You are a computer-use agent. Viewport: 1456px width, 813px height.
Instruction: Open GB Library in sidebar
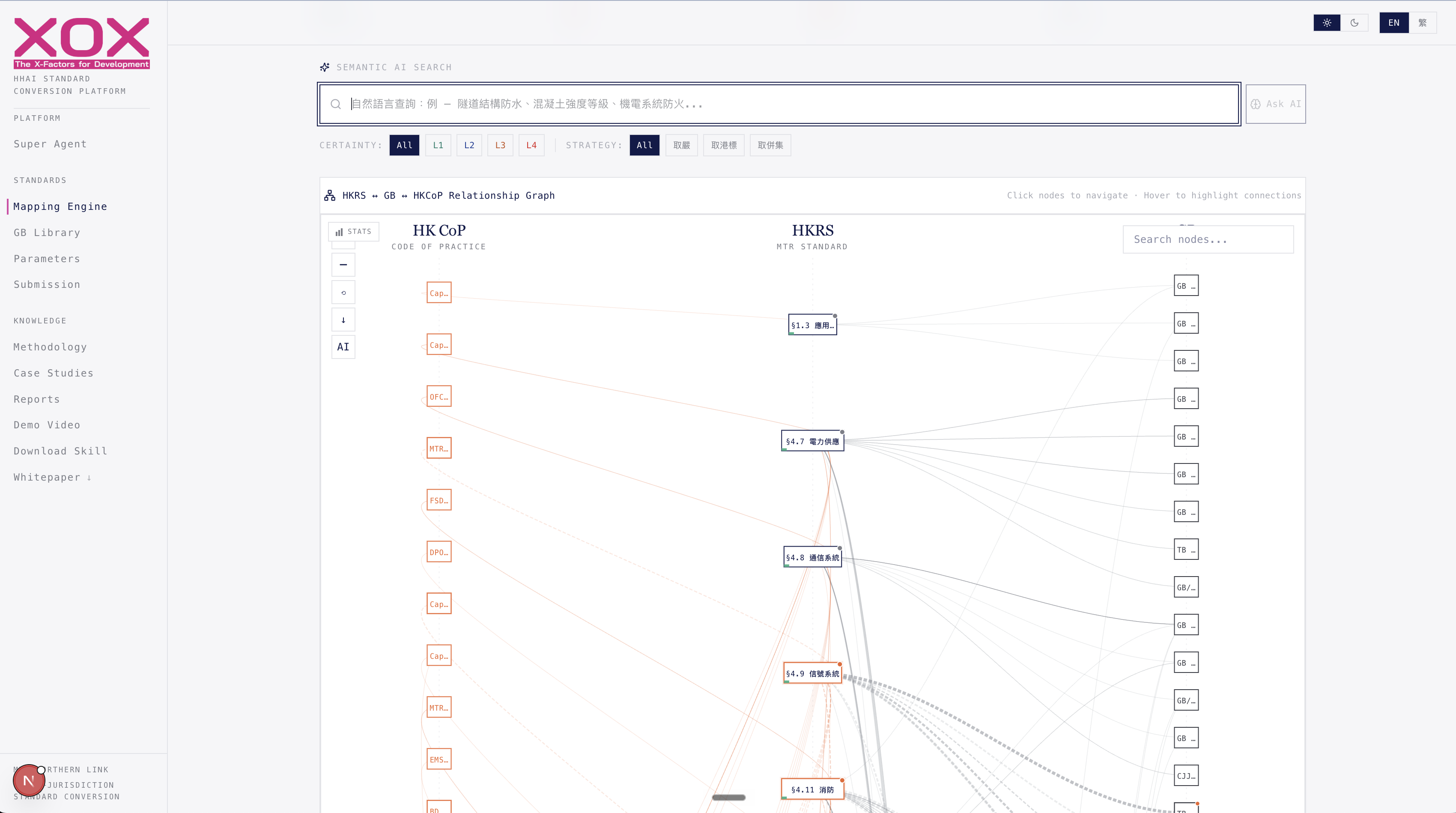[x=47, y=232]
